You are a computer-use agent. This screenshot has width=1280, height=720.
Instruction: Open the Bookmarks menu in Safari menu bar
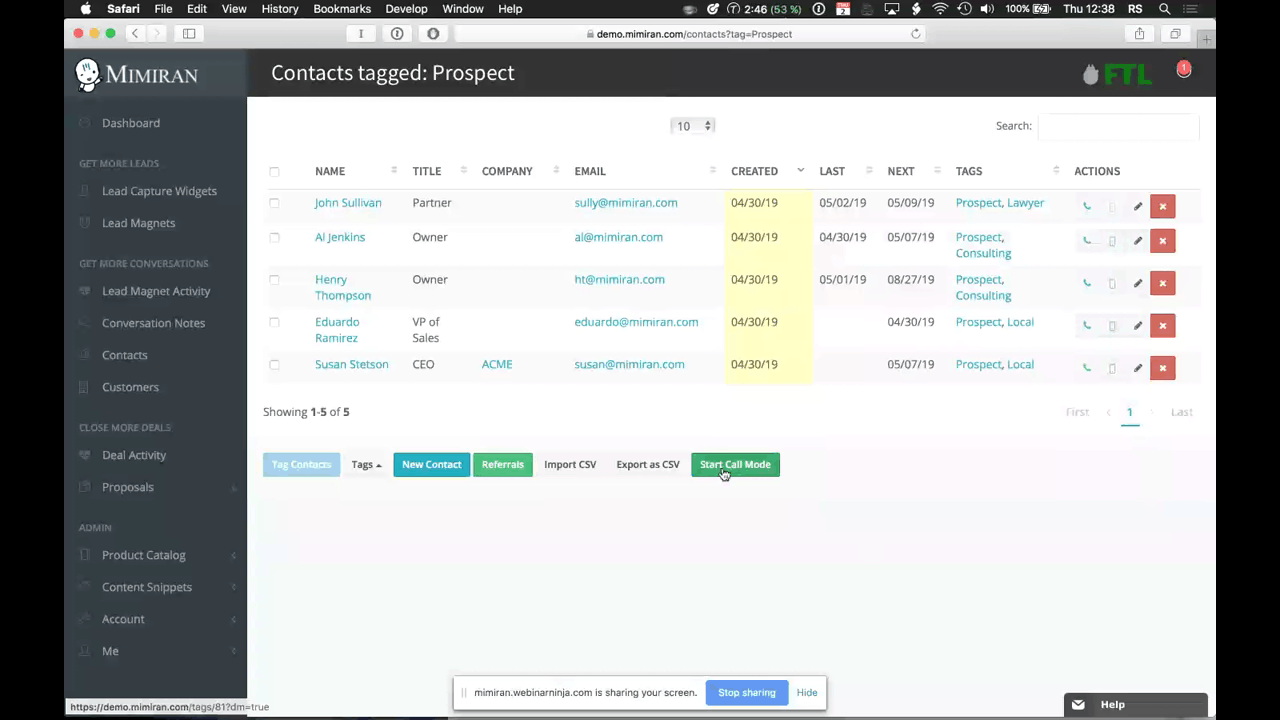tap(342, 9)
